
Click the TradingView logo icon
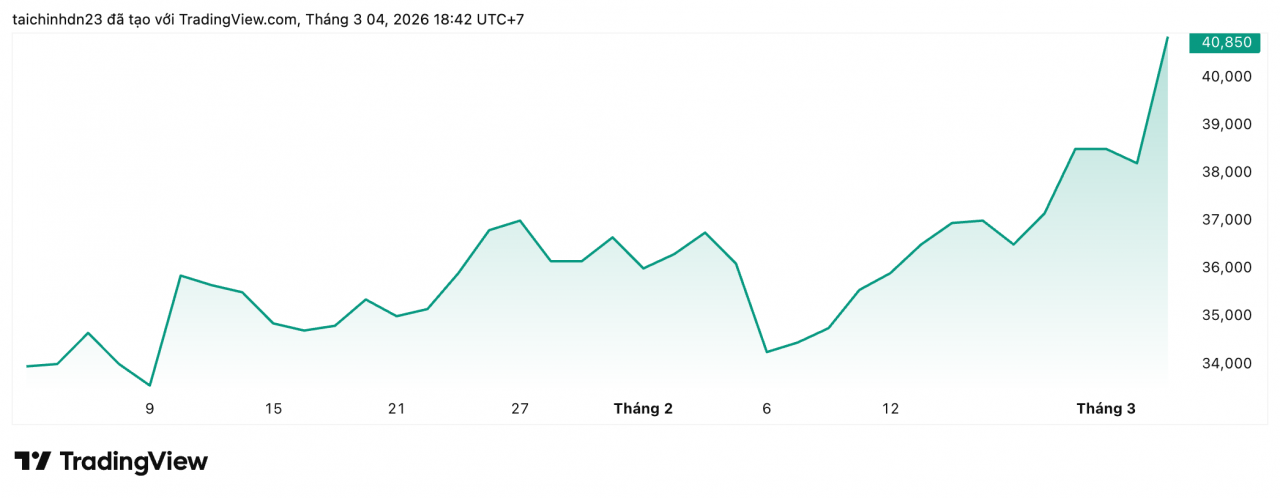click(x=32, y=461)
